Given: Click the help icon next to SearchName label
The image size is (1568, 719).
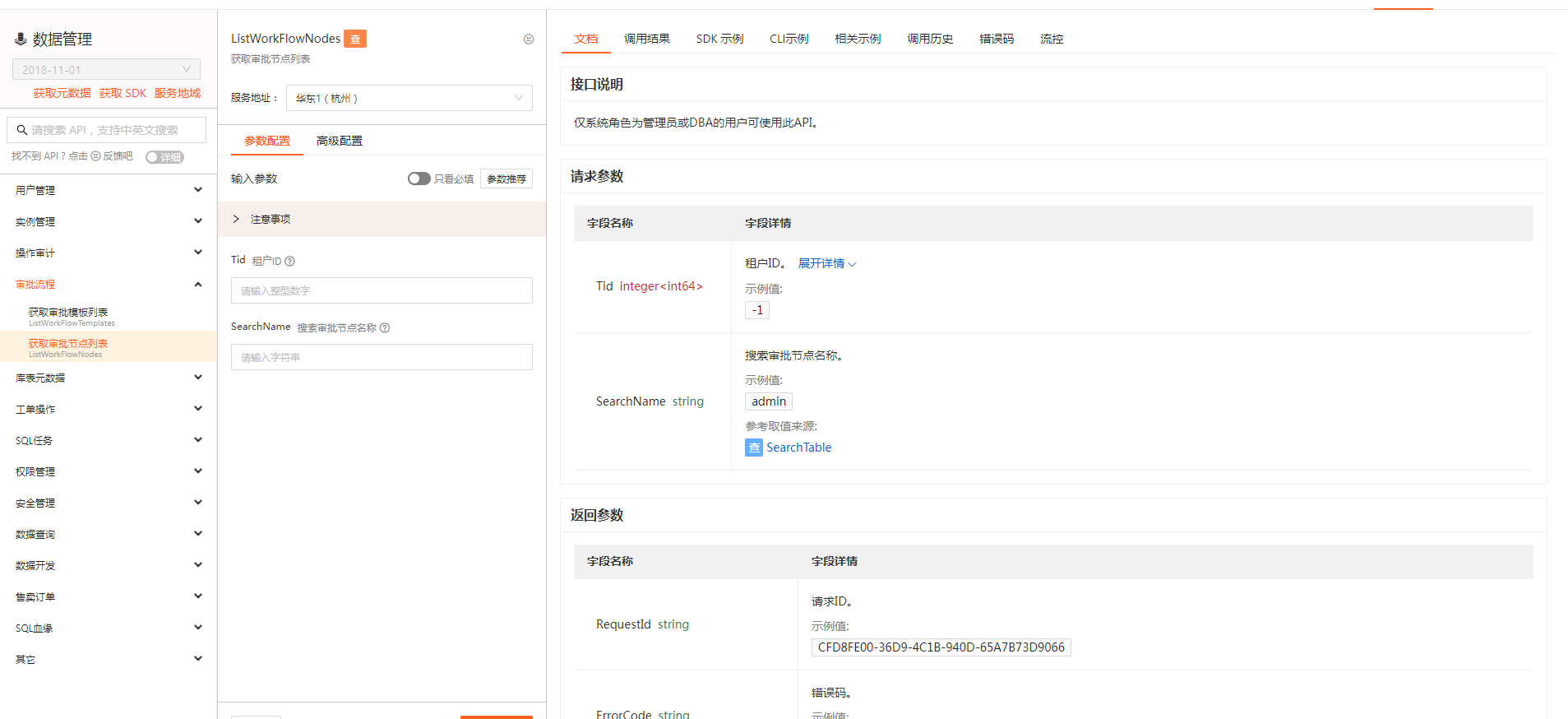Looking at the screenshot, I should pos(385,327).
